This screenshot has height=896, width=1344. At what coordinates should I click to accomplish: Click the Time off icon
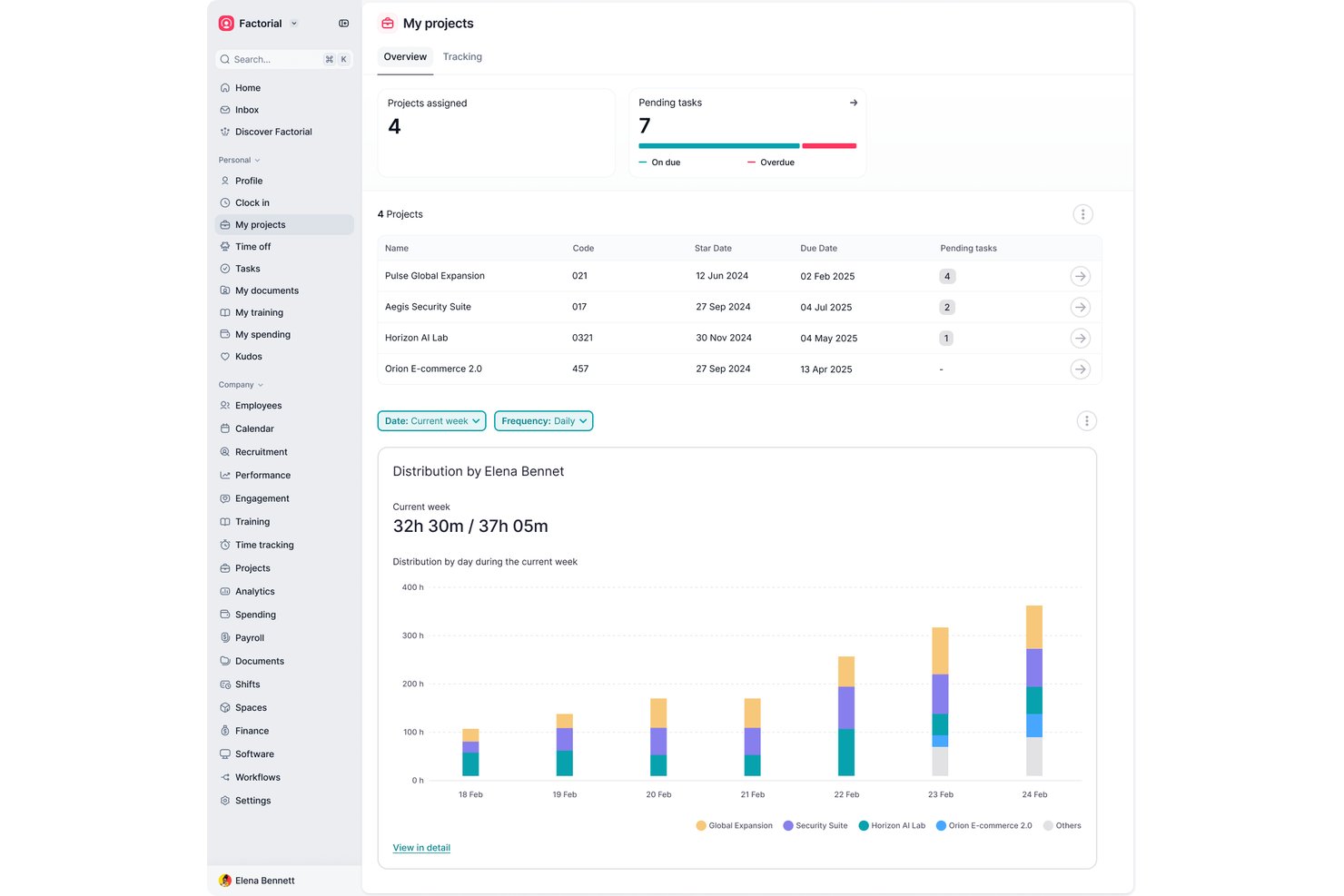[x=225, y=247]
